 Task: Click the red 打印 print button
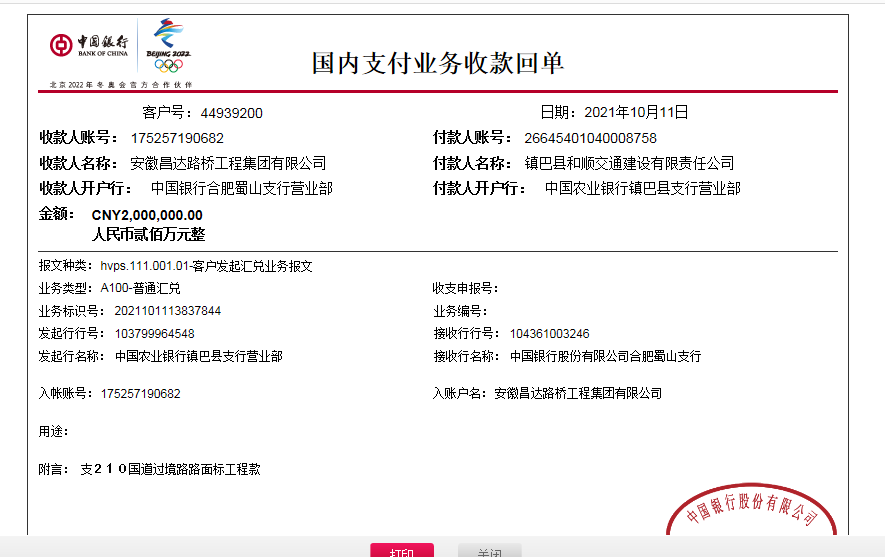click(402, 550)
